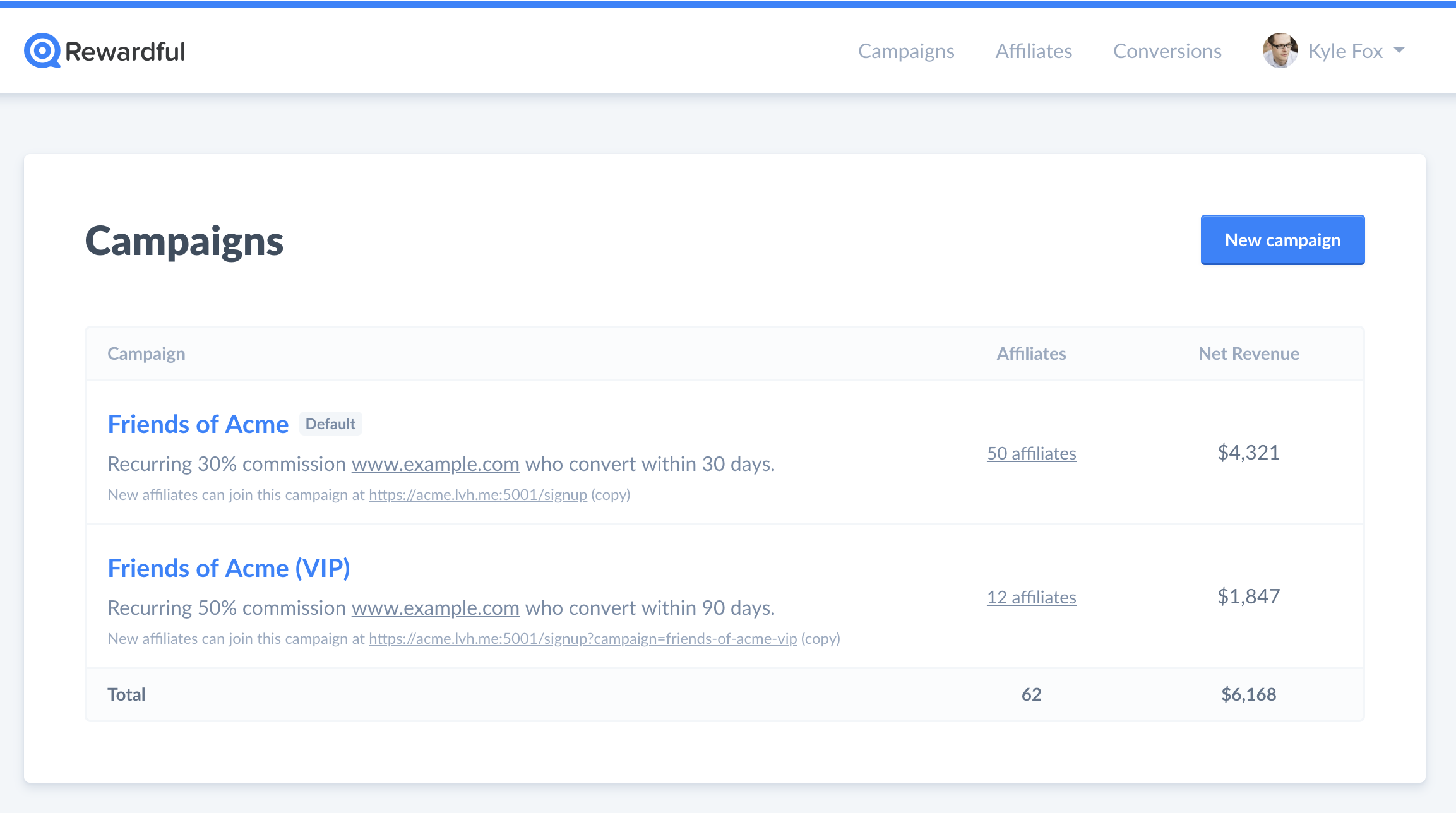Open the Friends of Acme campaign
Viewport: 1456px width, 813px height.
(x=198, y=424)
